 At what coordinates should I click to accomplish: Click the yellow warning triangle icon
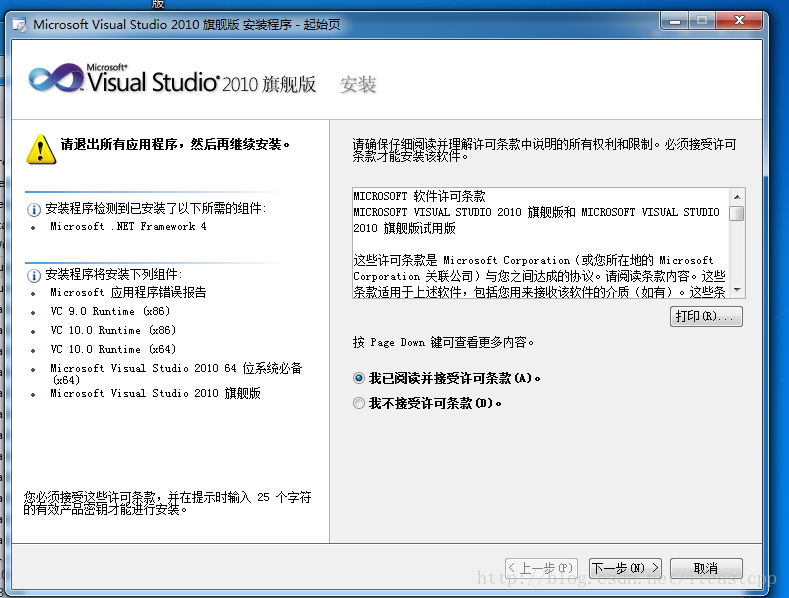click(41, 150)
